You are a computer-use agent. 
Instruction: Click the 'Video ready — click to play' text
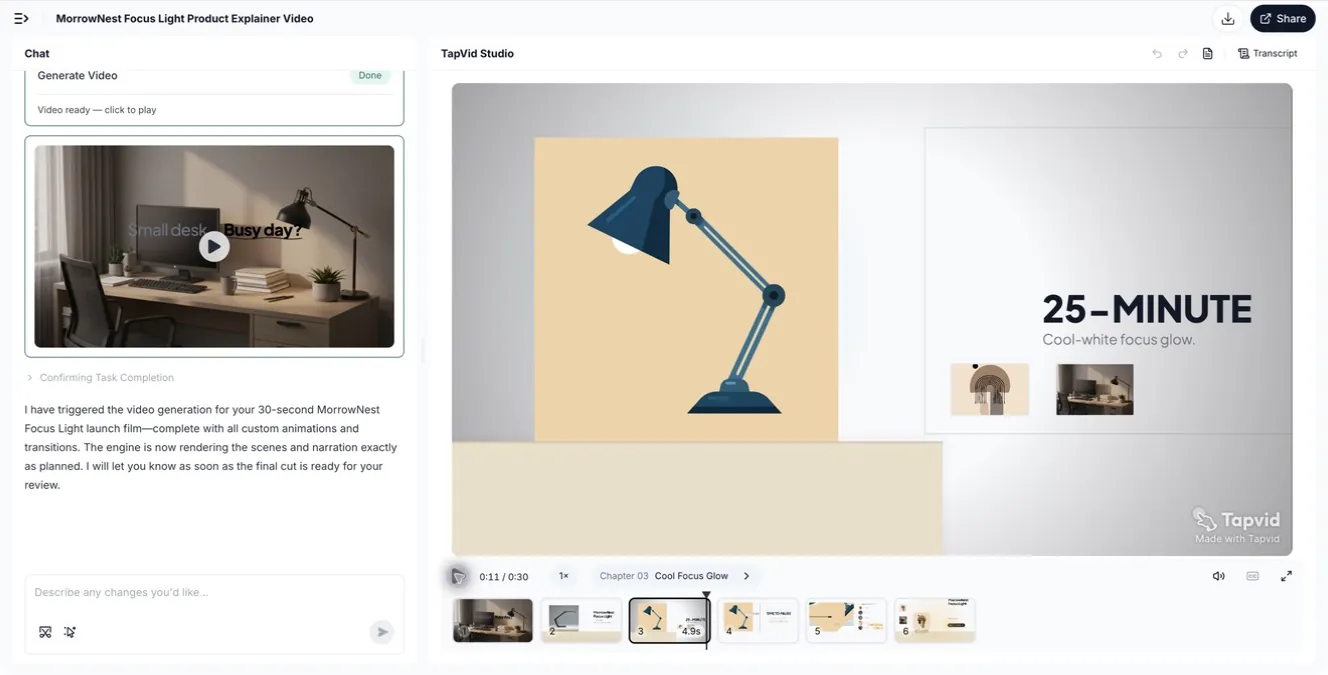[97, 110]
